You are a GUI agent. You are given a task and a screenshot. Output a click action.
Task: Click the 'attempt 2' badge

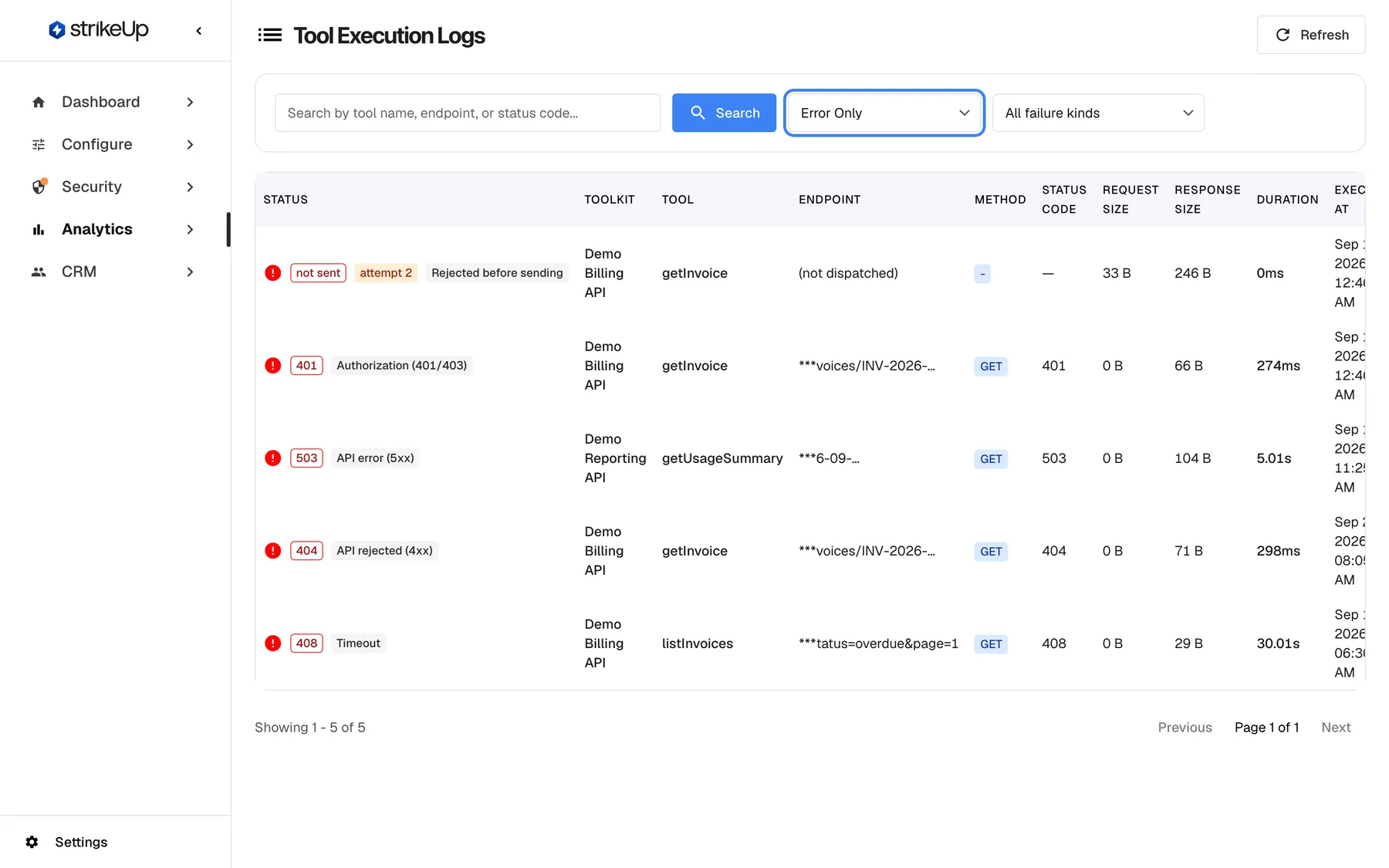click(x=386, y=273)
